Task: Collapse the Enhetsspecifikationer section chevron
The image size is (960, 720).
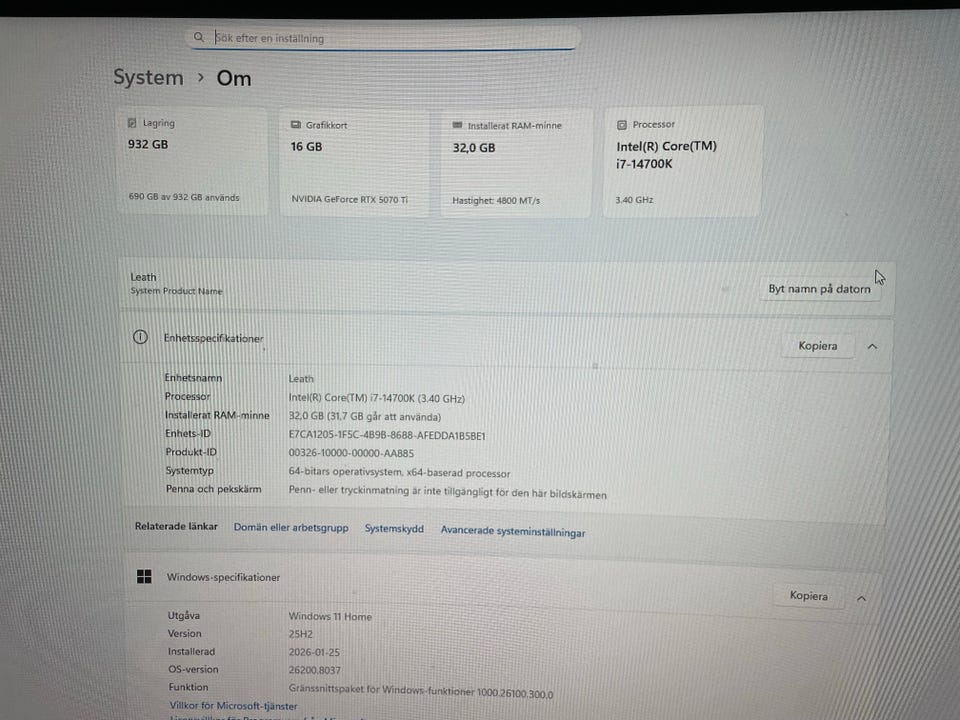Action: pyautogui.click(x=872, y=347)
